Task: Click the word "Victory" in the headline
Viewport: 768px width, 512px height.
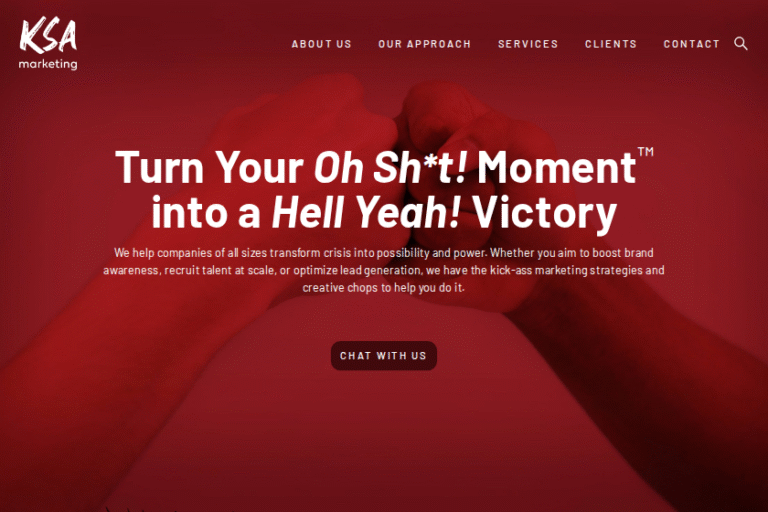Action: click(x=545, y=214)
